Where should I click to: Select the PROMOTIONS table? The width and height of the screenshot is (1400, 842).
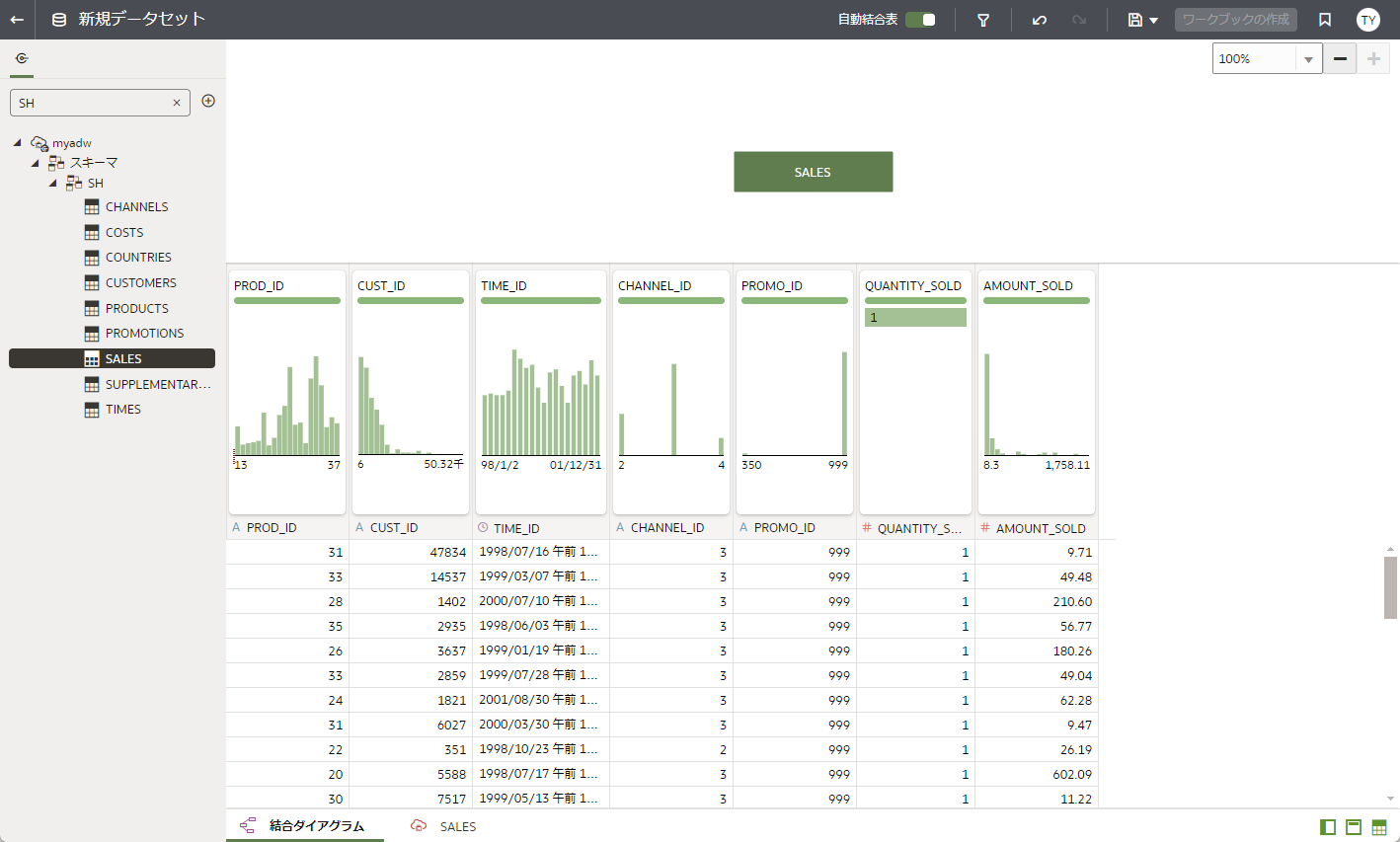point(144,334)
